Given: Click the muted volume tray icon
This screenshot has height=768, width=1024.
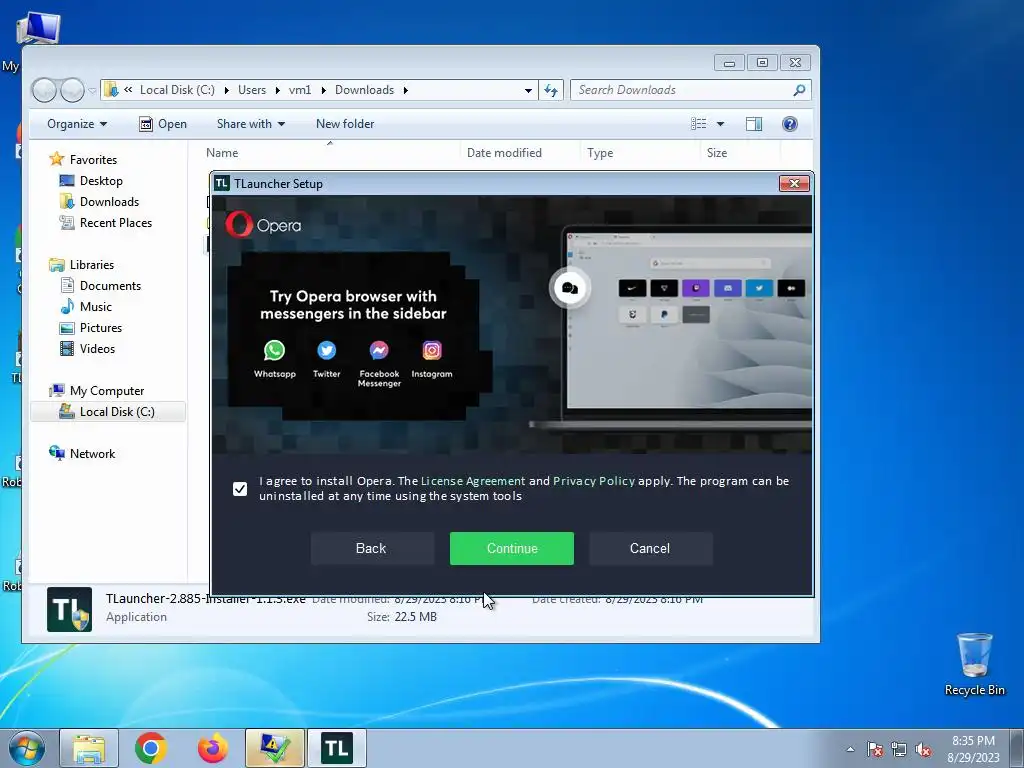Looking at the screenshot, I should point(923,749).
